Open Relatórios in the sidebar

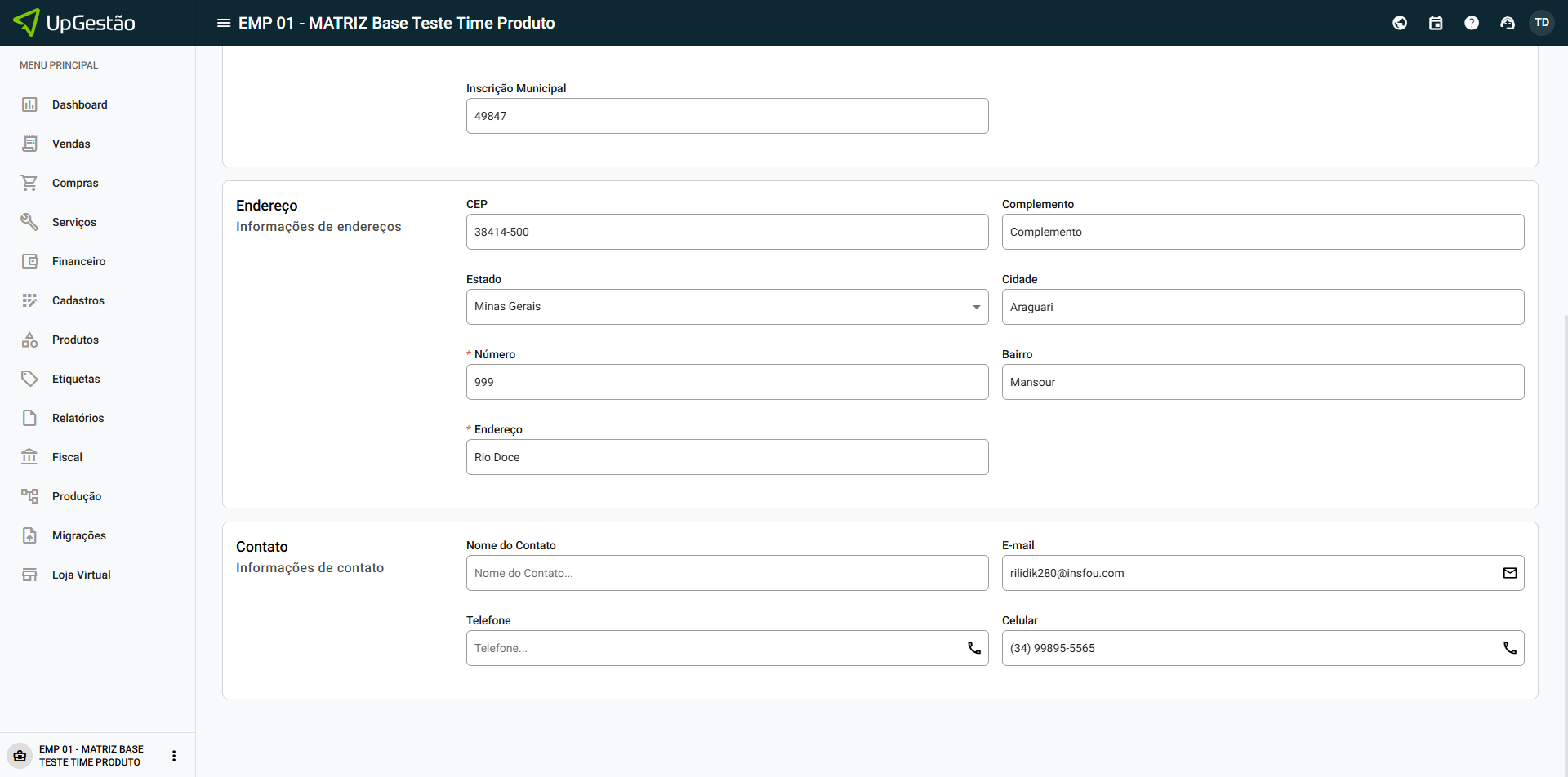point(78,418)
